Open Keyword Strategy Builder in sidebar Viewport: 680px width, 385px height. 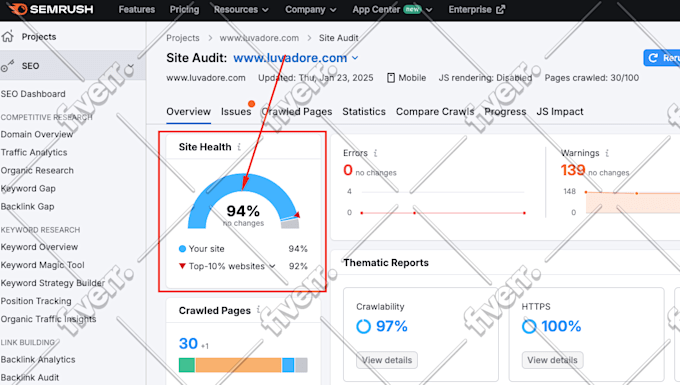pyautogui.click(x=52, y=283)
